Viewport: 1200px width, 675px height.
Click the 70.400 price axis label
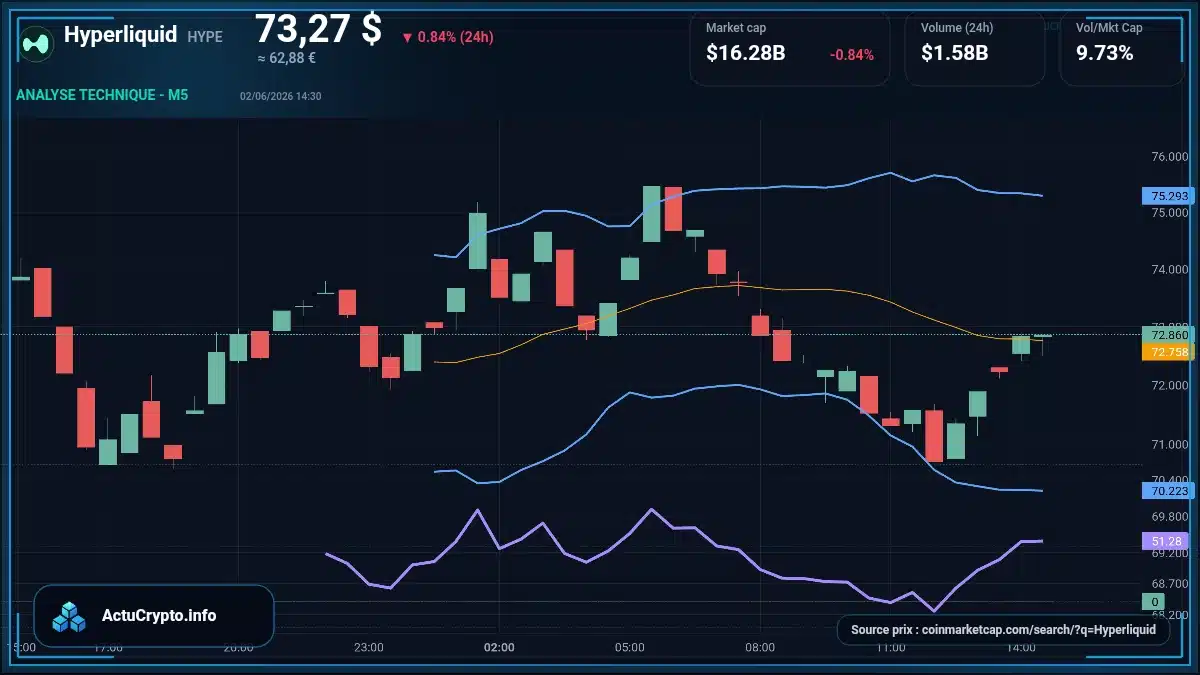1169,479
